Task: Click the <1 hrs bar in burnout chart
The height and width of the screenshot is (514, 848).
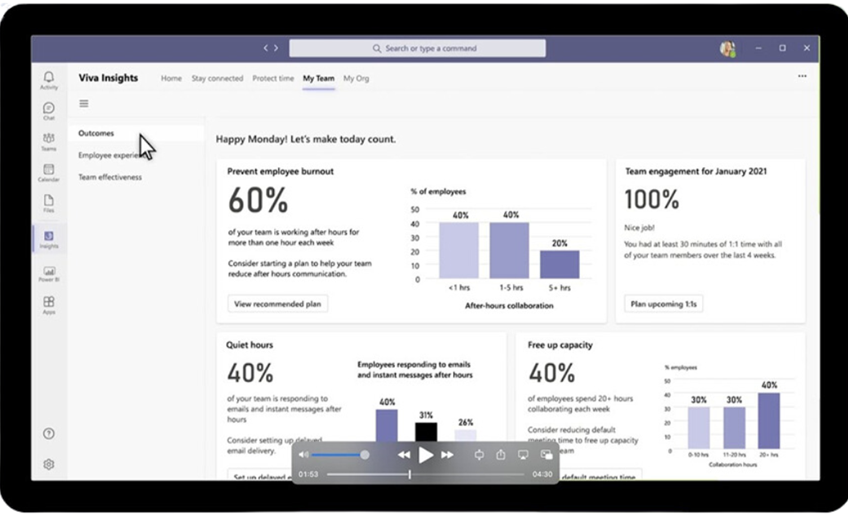Action: coord(459,251)
